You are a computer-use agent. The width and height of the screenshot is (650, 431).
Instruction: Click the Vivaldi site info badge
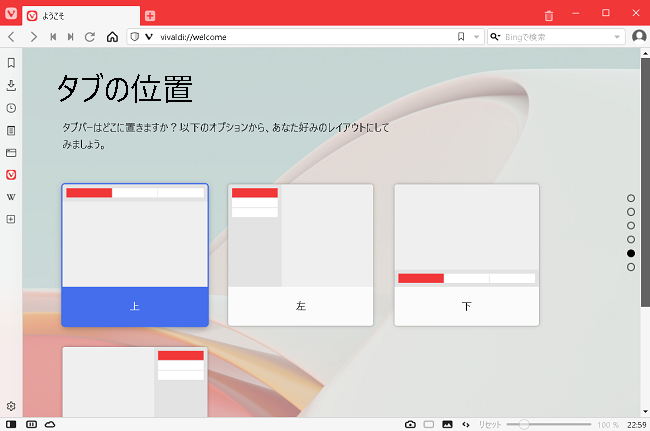tap(149, 37)
